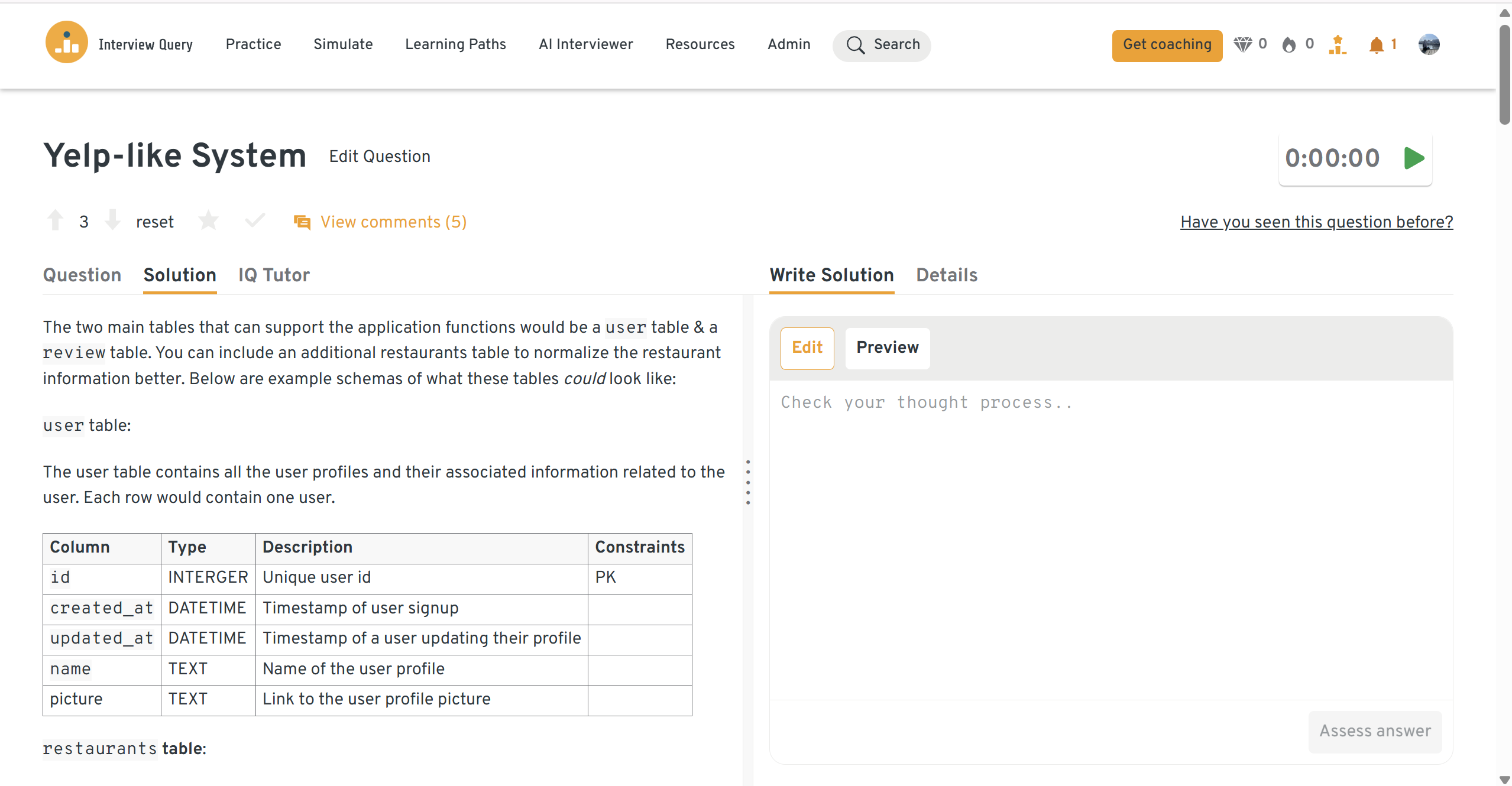This screenshot has height=786, width=1512.
Task: Switch to the IQ Tutor tab
Action: point(274,275)
